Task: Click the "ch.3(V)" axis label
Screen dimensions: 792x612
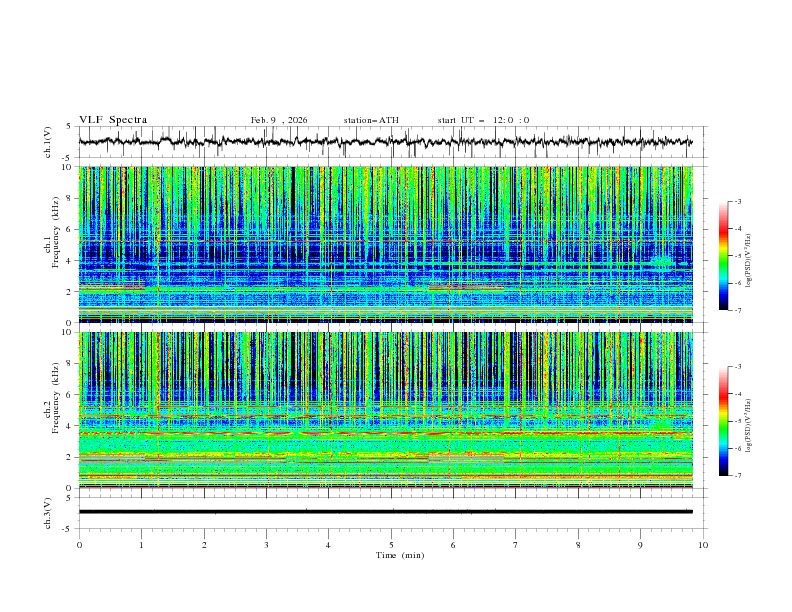Action: pyautogui.click(x=48, y=513)
